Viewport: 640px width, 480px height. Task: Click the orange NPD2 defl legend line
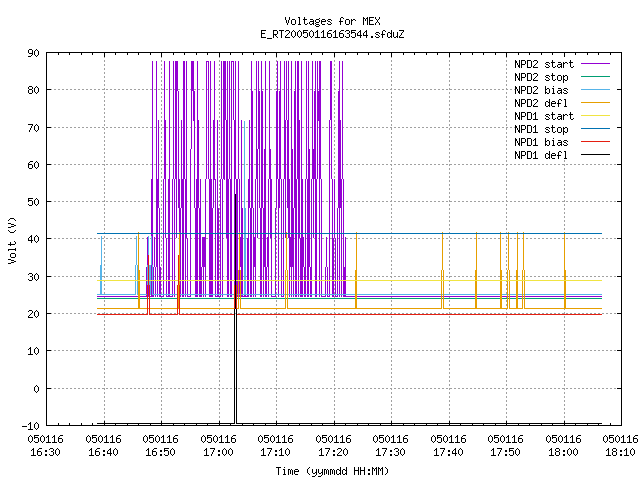click(x=595, y=103)
